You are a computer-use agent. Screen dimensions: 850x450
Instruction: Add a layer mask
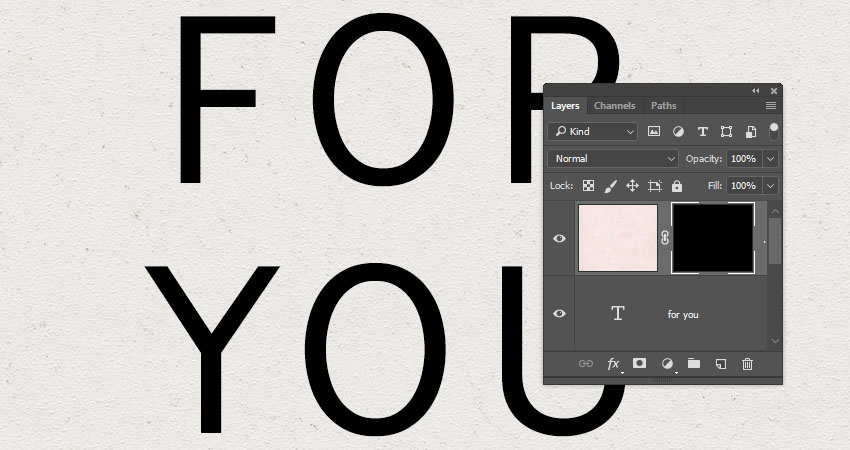pyautogui.click(x=640, y=363)
